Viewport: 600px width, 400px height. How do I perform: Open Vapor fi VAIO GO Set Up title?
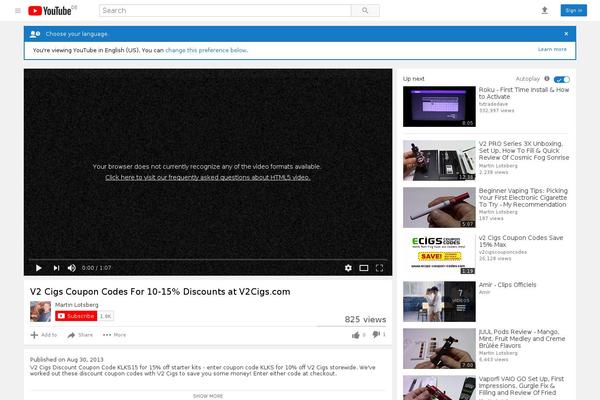coord(521,385)
